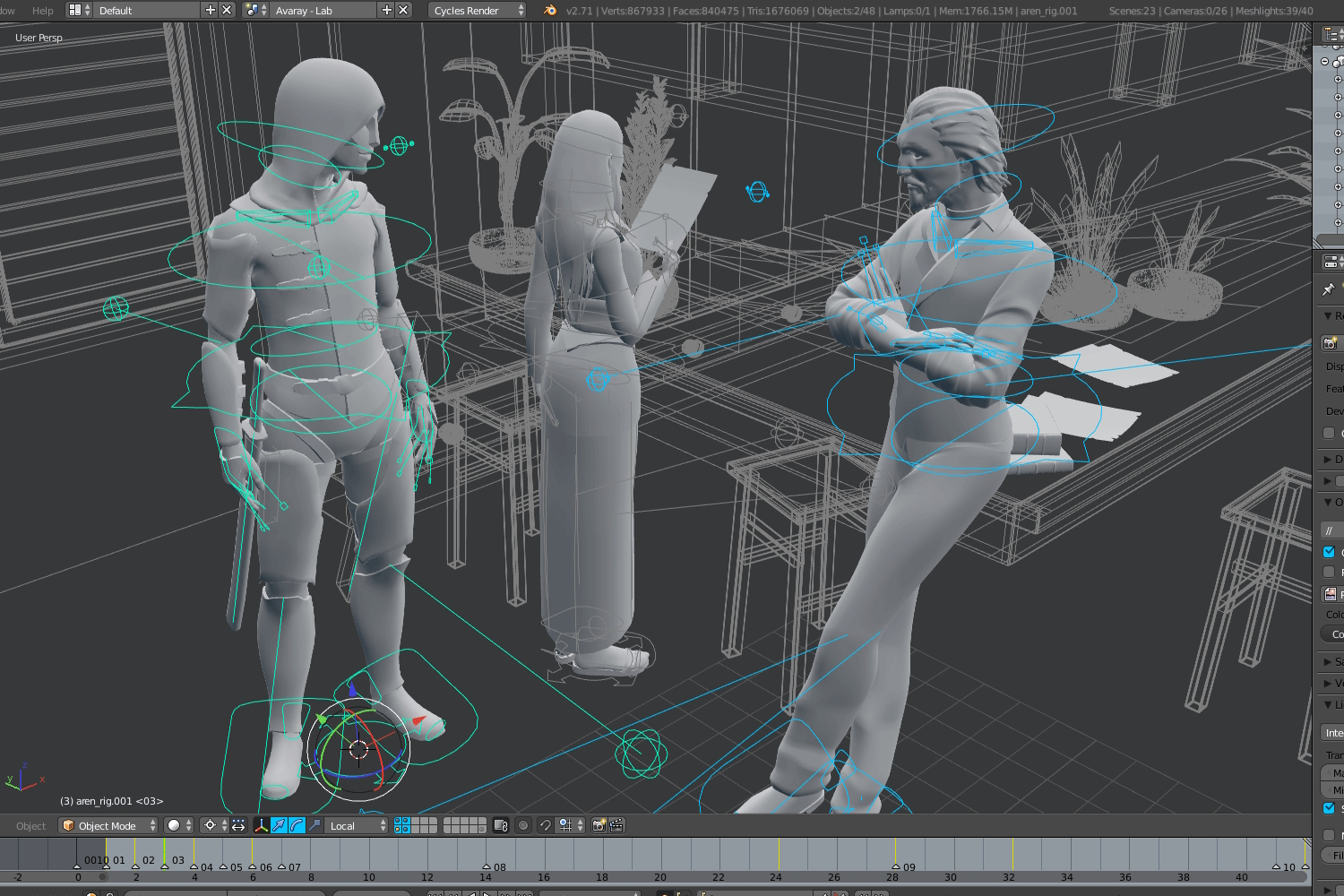Click the rotate manipulator arc icon
Screen dimensions: 1344x896
[x=297, y=825]
